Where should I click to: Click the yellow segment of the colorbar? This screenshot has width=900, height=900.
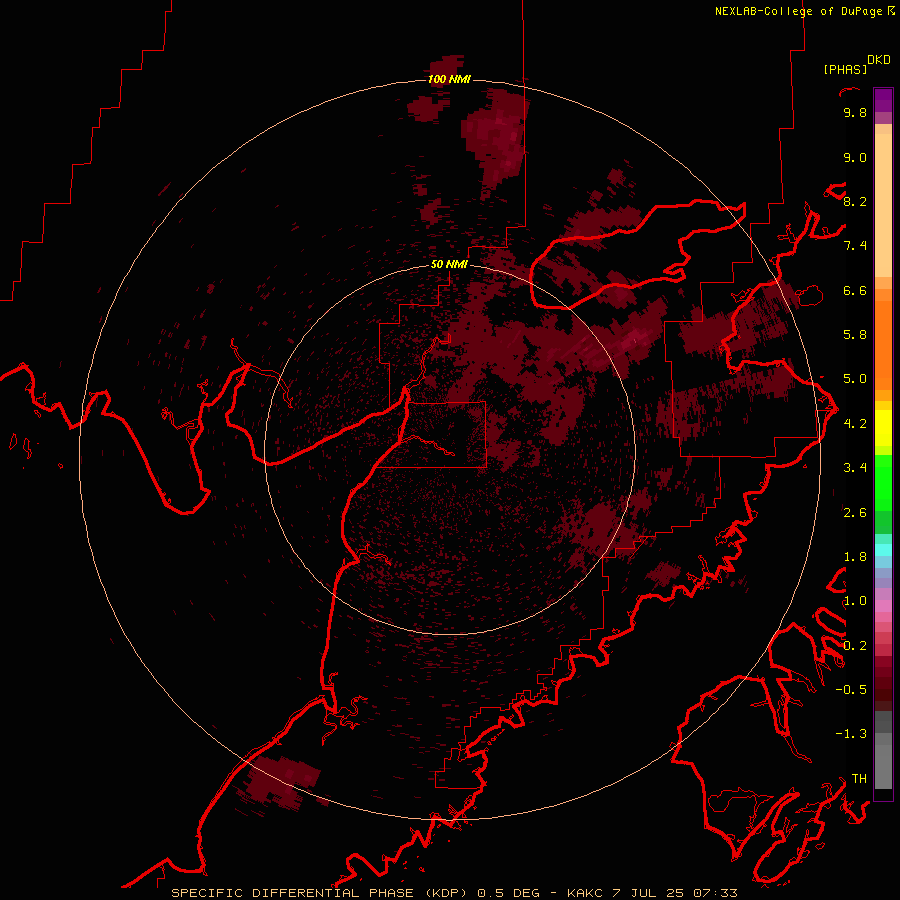pos(883,428)
